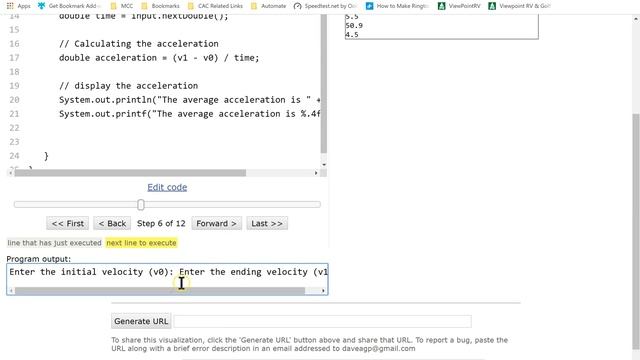640x360 pixels.
Task: Click the daveagp@gmail.com email text
Action: (x=378, y=349)
